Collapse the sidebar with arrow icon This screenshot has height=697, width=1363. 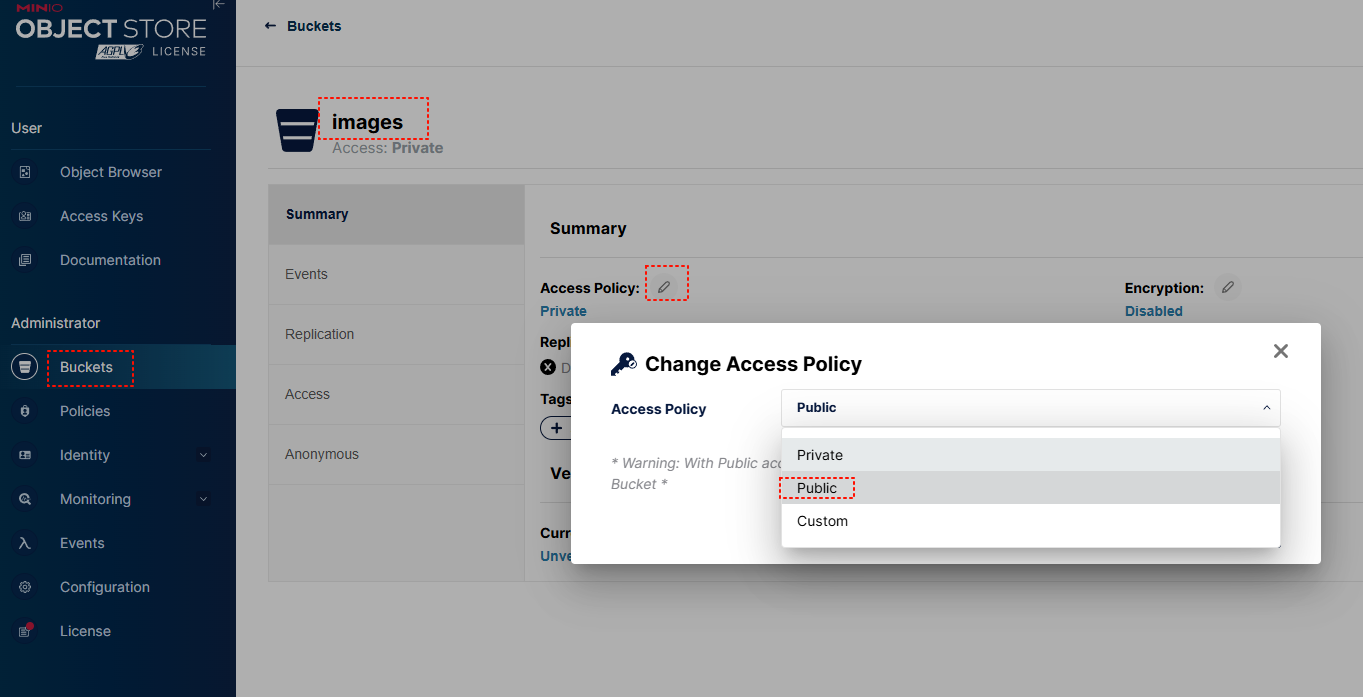pyautogui.click(x=219, y=5)
